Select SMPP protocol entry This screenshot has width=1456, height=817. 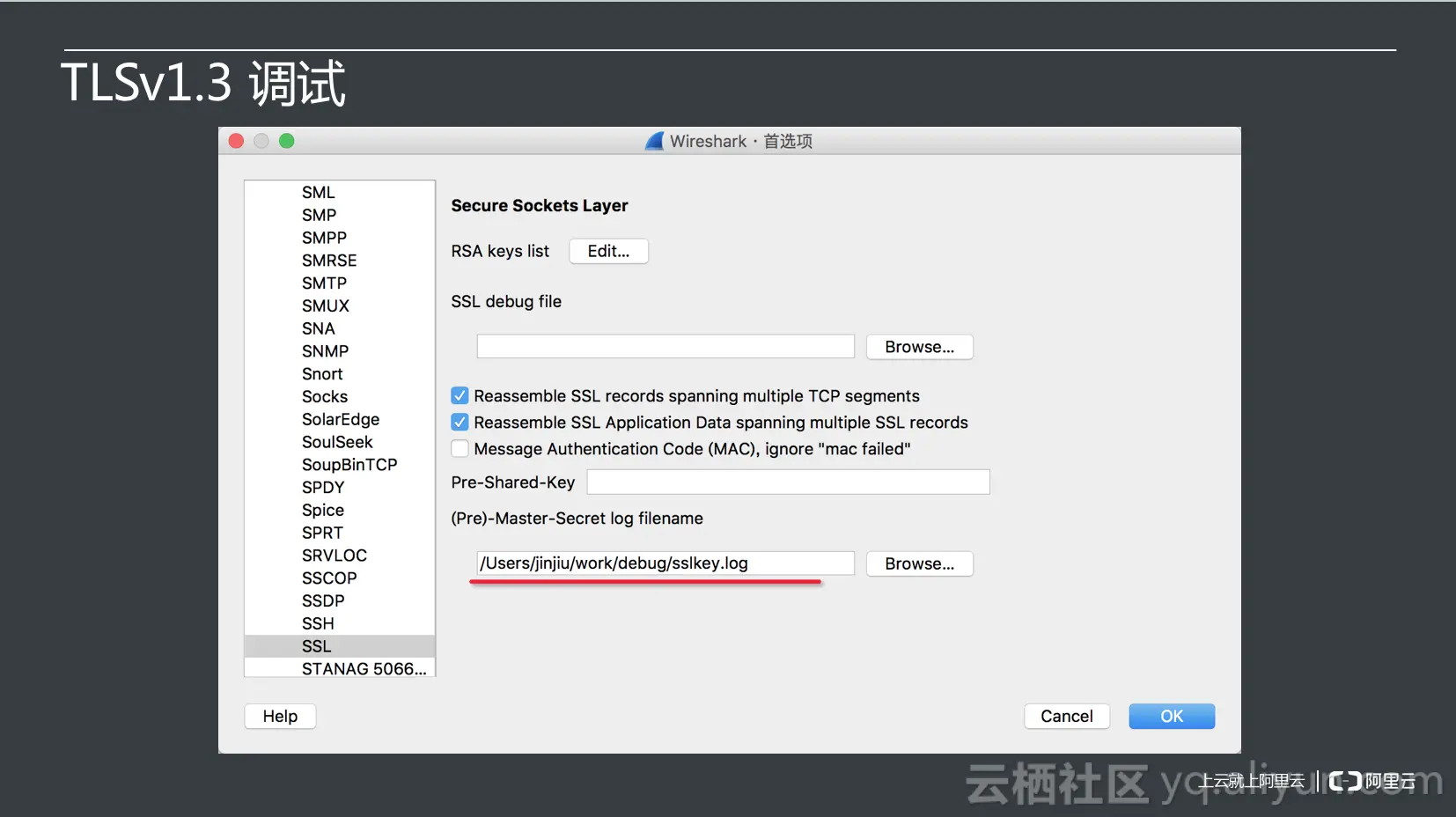[x=340, y=238]
